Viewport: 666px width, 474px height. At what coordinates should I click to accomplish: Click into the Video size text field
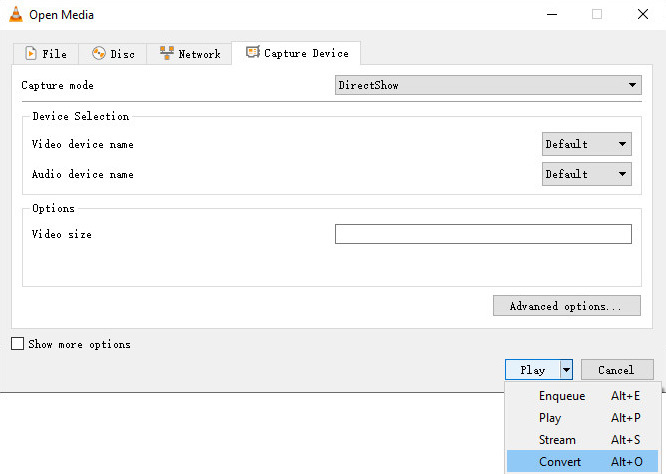click(x=483, y=234)
